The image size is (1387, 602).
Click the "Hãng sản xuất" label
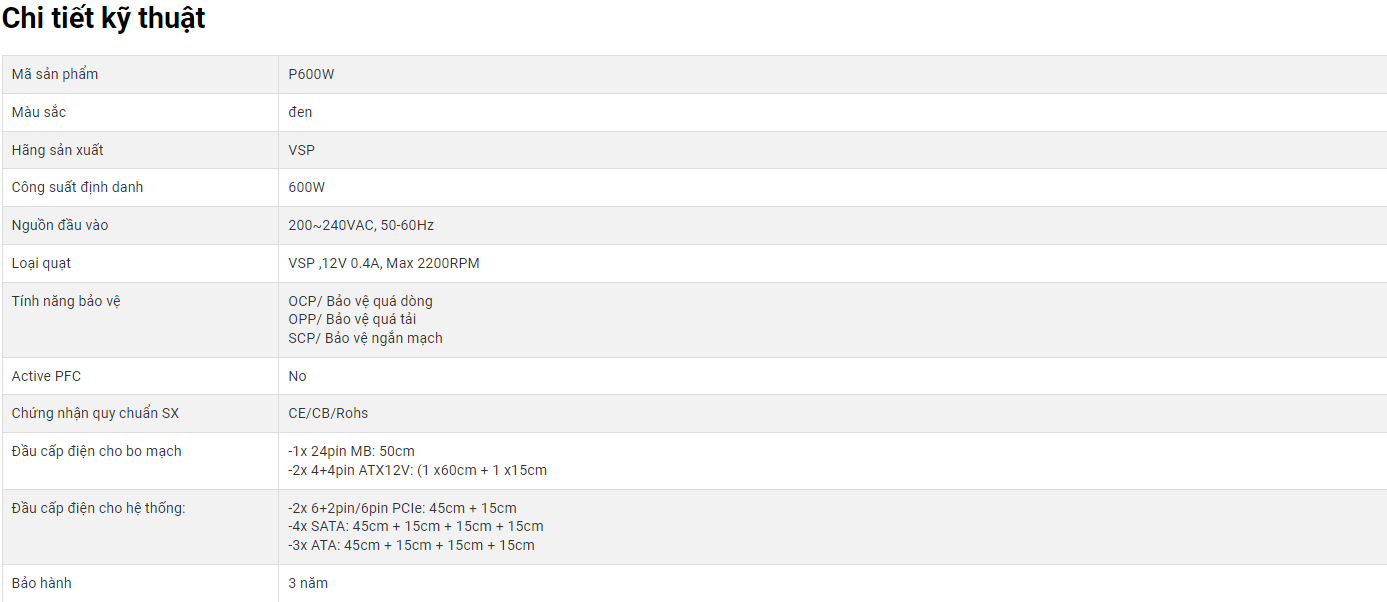click(x=58, y=150)
